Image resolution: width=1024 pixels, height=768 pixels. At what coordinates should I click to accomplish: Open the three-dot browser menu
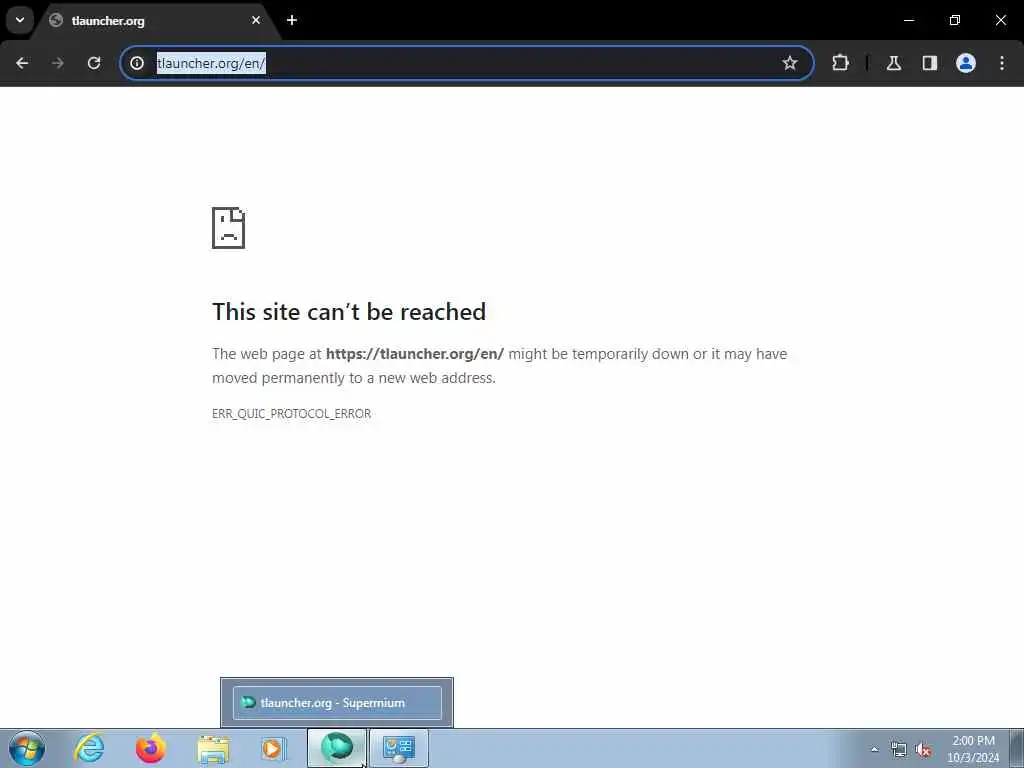click(x=1002, y=63)
